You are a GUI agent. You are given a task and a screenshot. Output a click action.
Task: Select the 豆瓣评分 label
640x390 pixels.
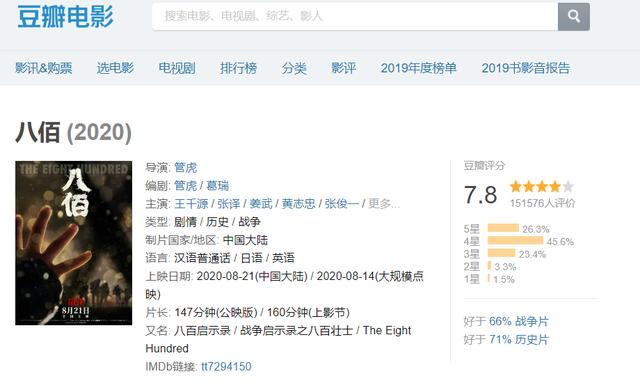pos(484,166)
